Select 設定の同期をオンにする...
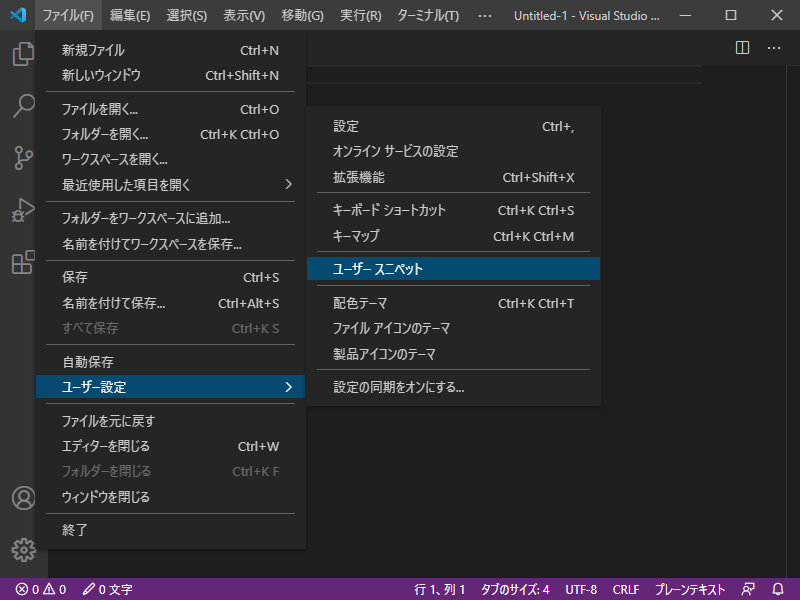 [453, 387]
